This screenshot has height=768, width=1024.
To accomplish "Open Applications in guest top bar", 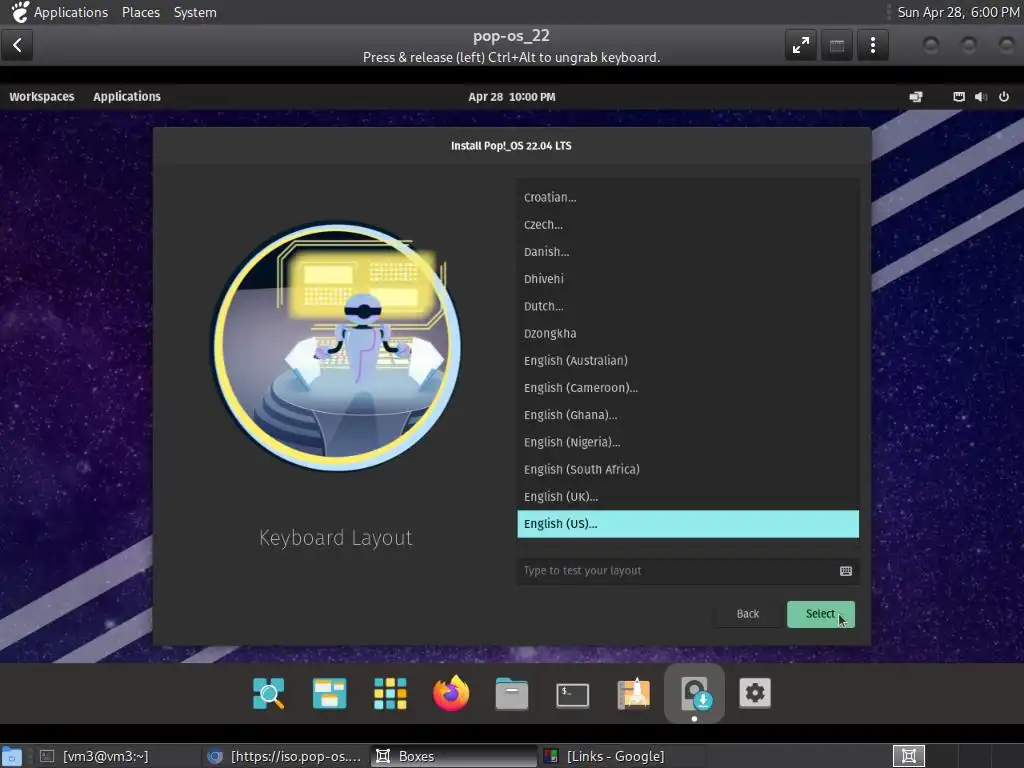I will tap(127, 97).
